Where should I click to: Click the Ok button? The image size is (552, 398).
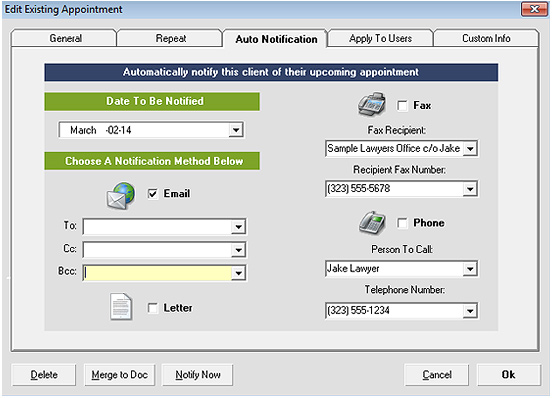point(509,375)
